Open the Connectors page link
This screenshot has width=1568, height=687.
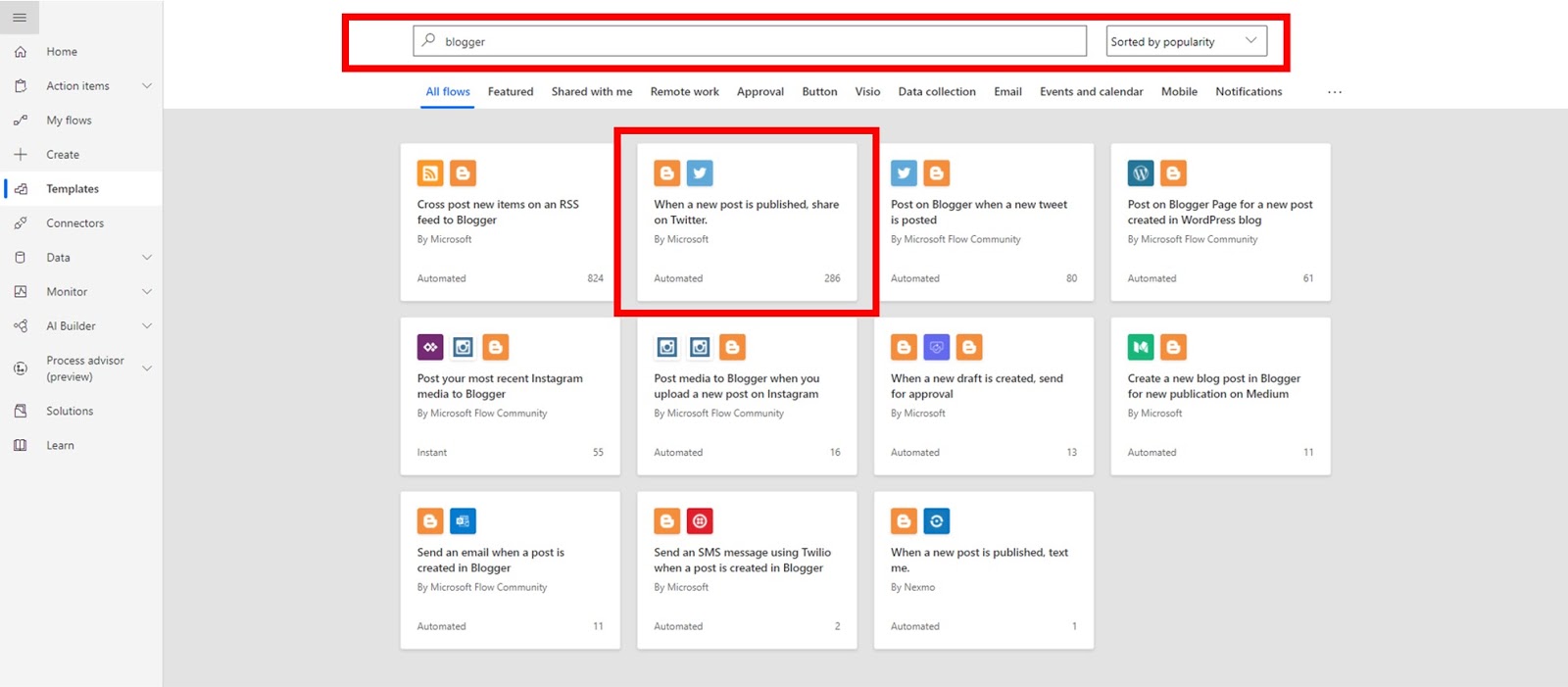click(x=74, y=223)
